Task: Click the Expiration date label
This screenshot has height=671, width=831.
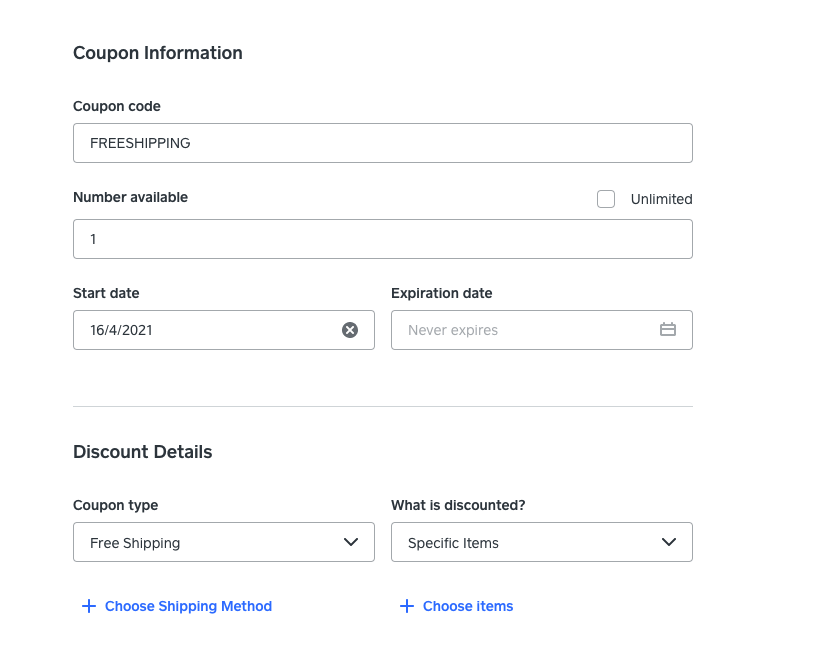Action: (x=441, y=293)
